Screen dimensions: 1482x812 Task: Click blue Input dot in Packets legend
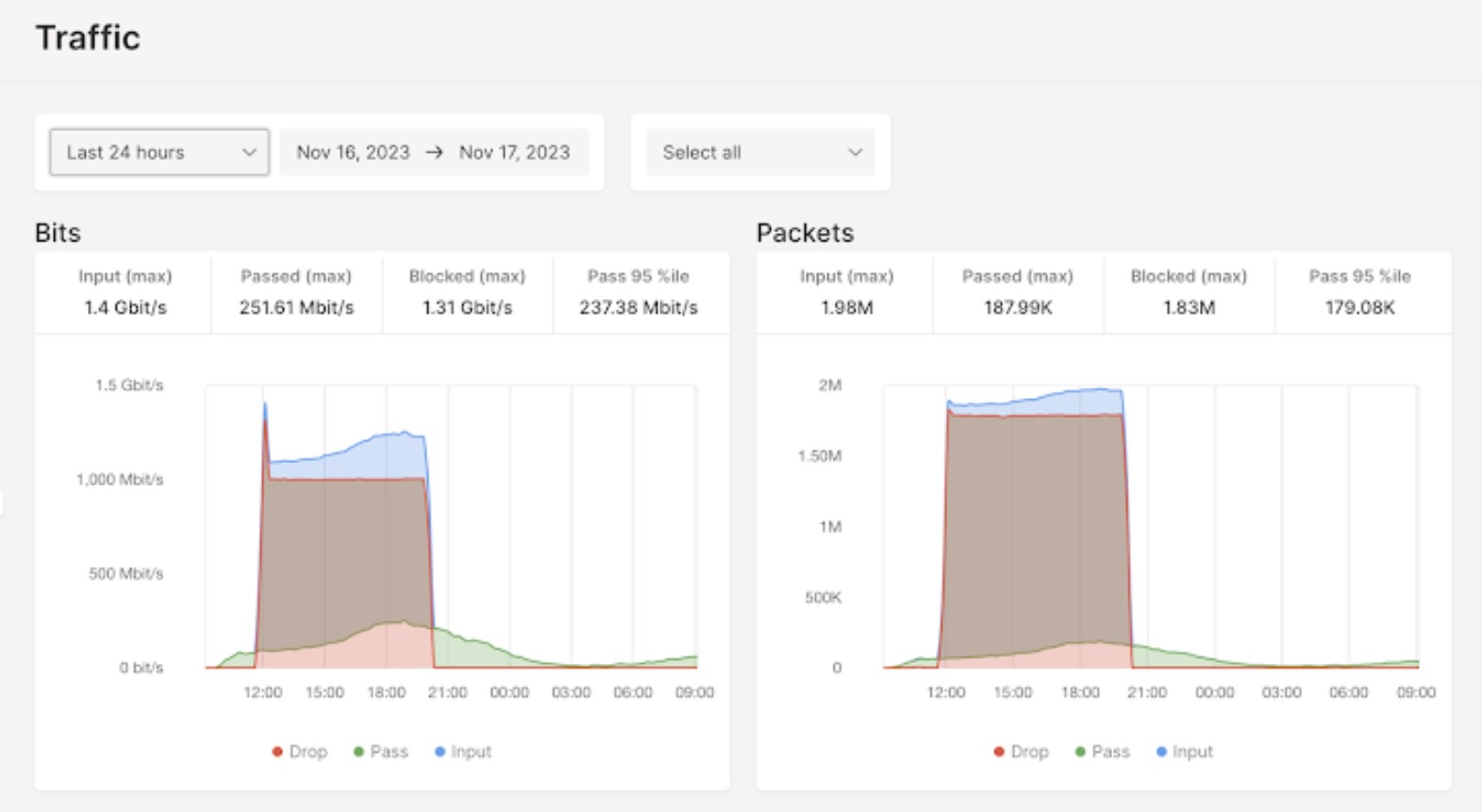pyautogui.click(x=1161, y=752)
